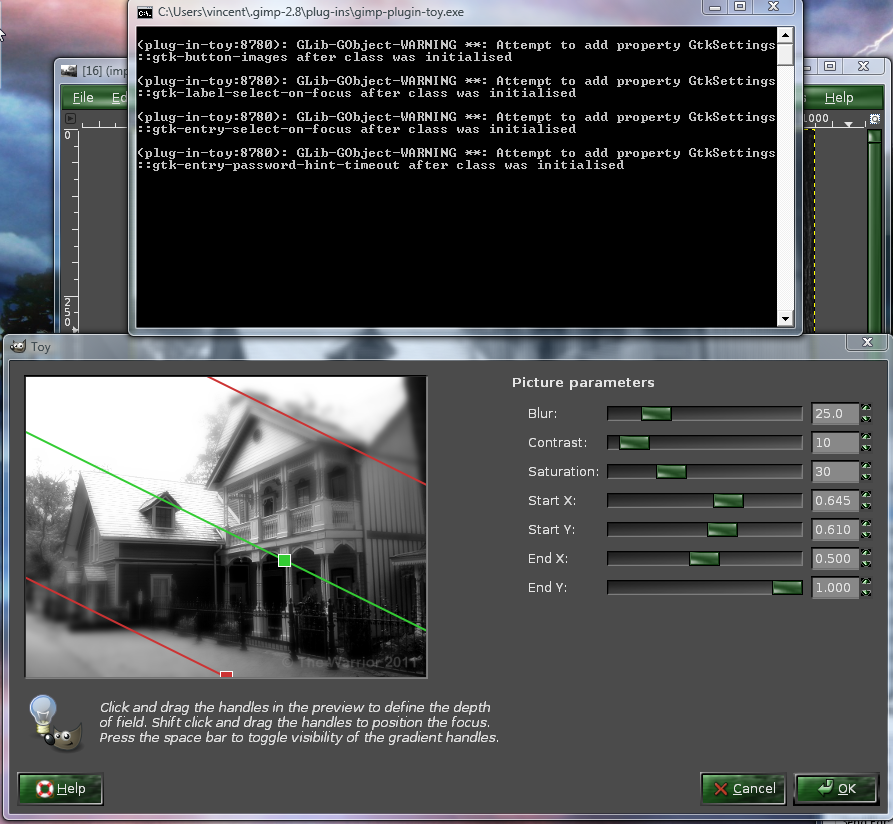893x824 pixels.
Task: Click the OK button
Action: (836, 789)
